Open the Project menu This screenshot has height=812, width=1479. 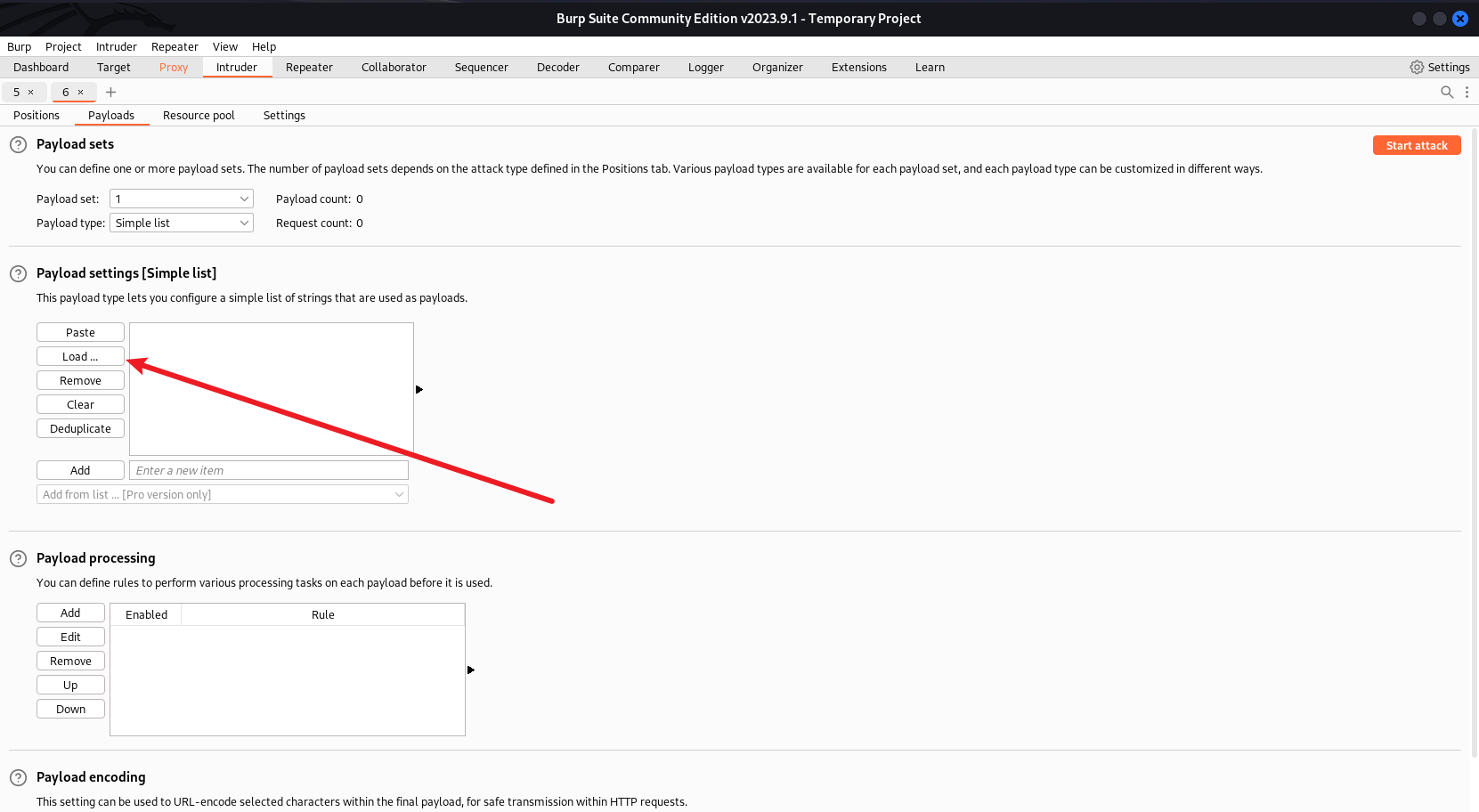tap(63, 46)
